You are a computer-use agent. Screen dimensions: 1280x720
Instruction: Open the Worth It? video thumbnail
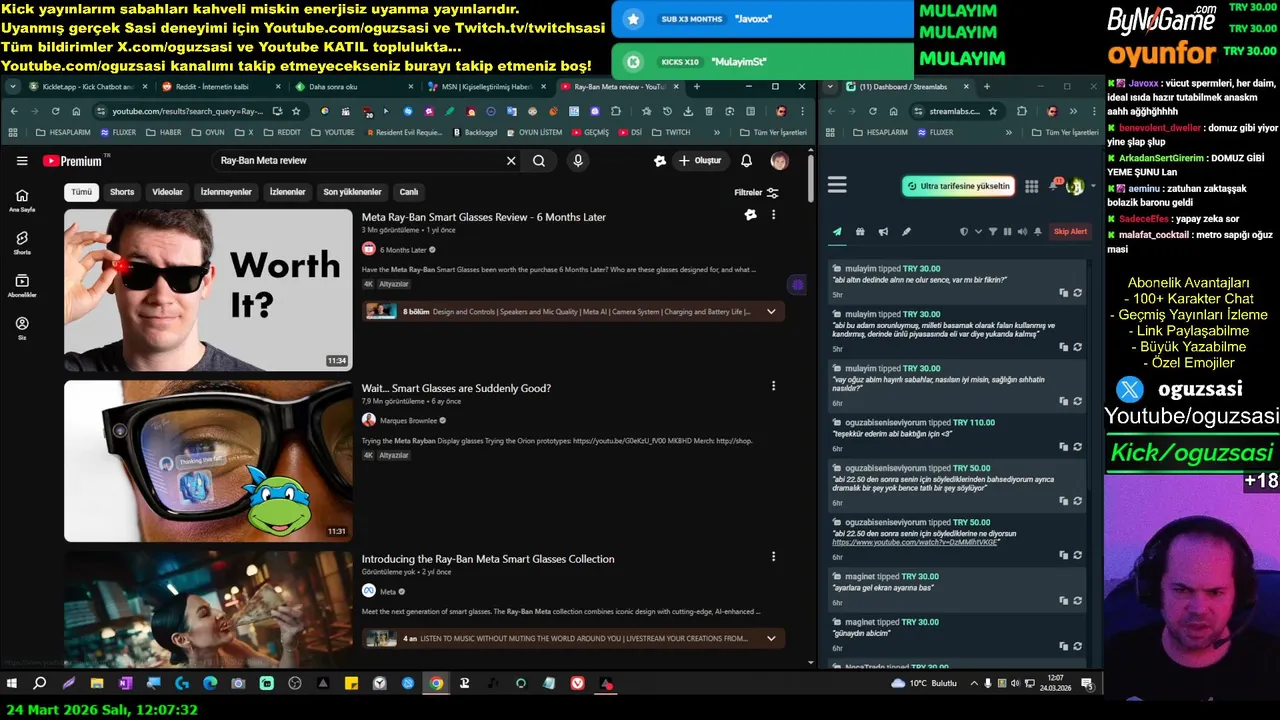coord(208,290)
